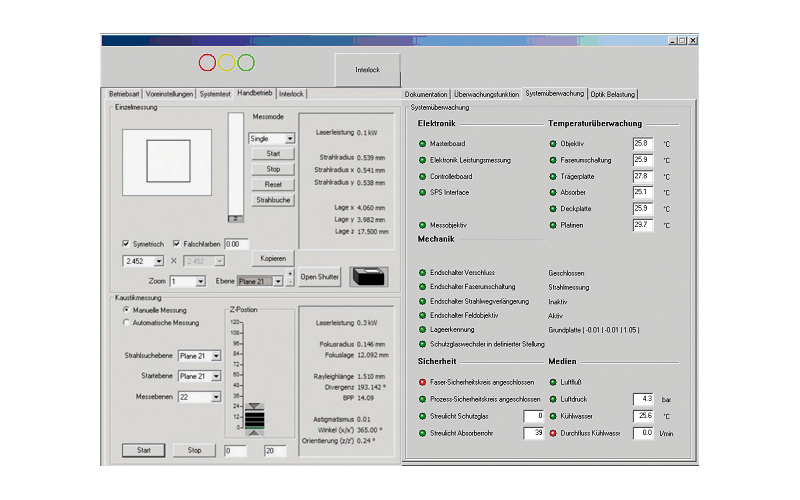Image resolution: width=800 pixels, height=500 pixels.
Task: Click the red Faser-Sicherheitskreis status LED
Action: click(422, 382)
